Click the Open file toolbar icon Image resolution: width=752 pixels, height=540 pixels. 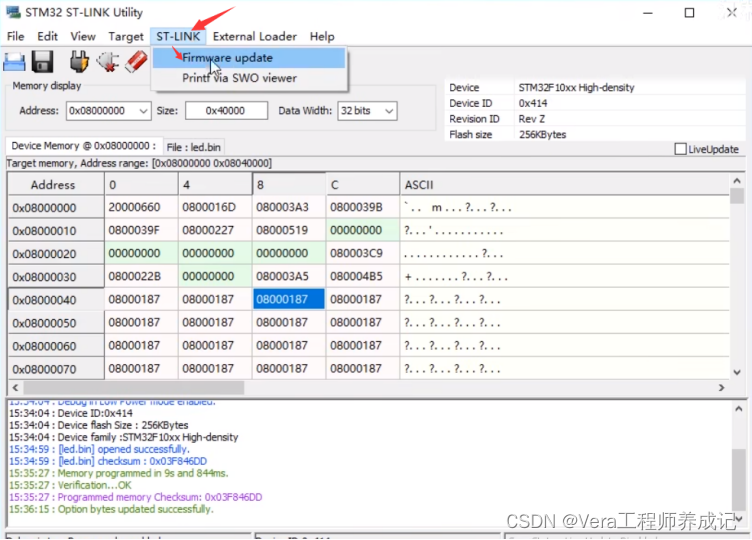pos(14,62)
